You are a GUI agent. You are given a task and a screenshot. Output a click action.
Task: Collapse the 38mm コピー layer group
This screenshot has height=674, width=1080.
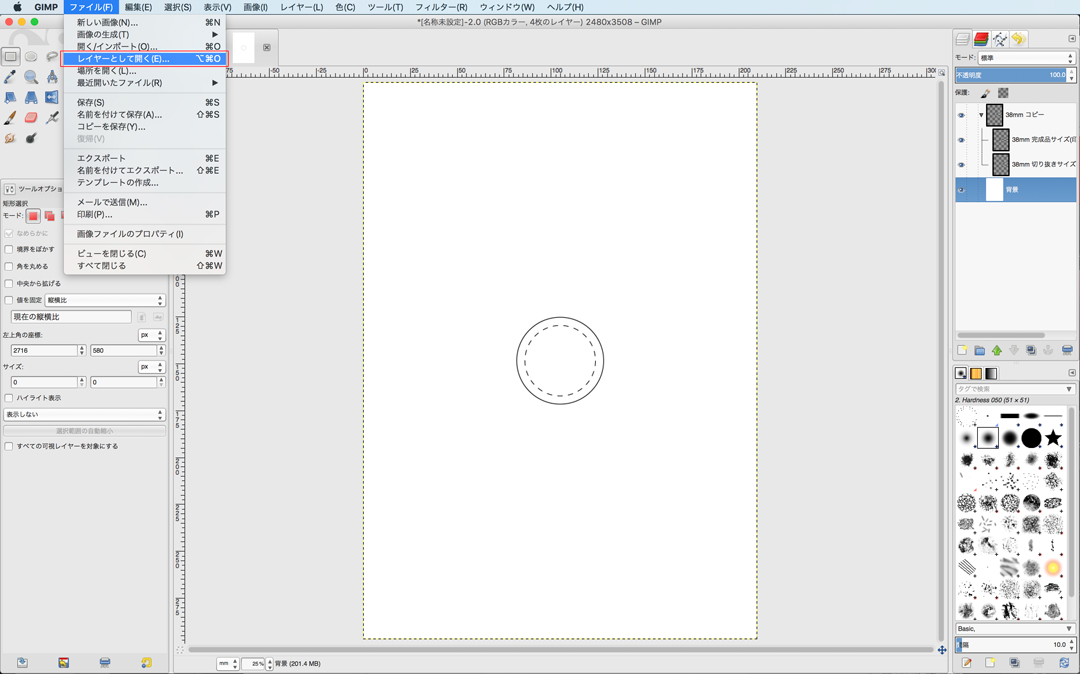(981, 115)
